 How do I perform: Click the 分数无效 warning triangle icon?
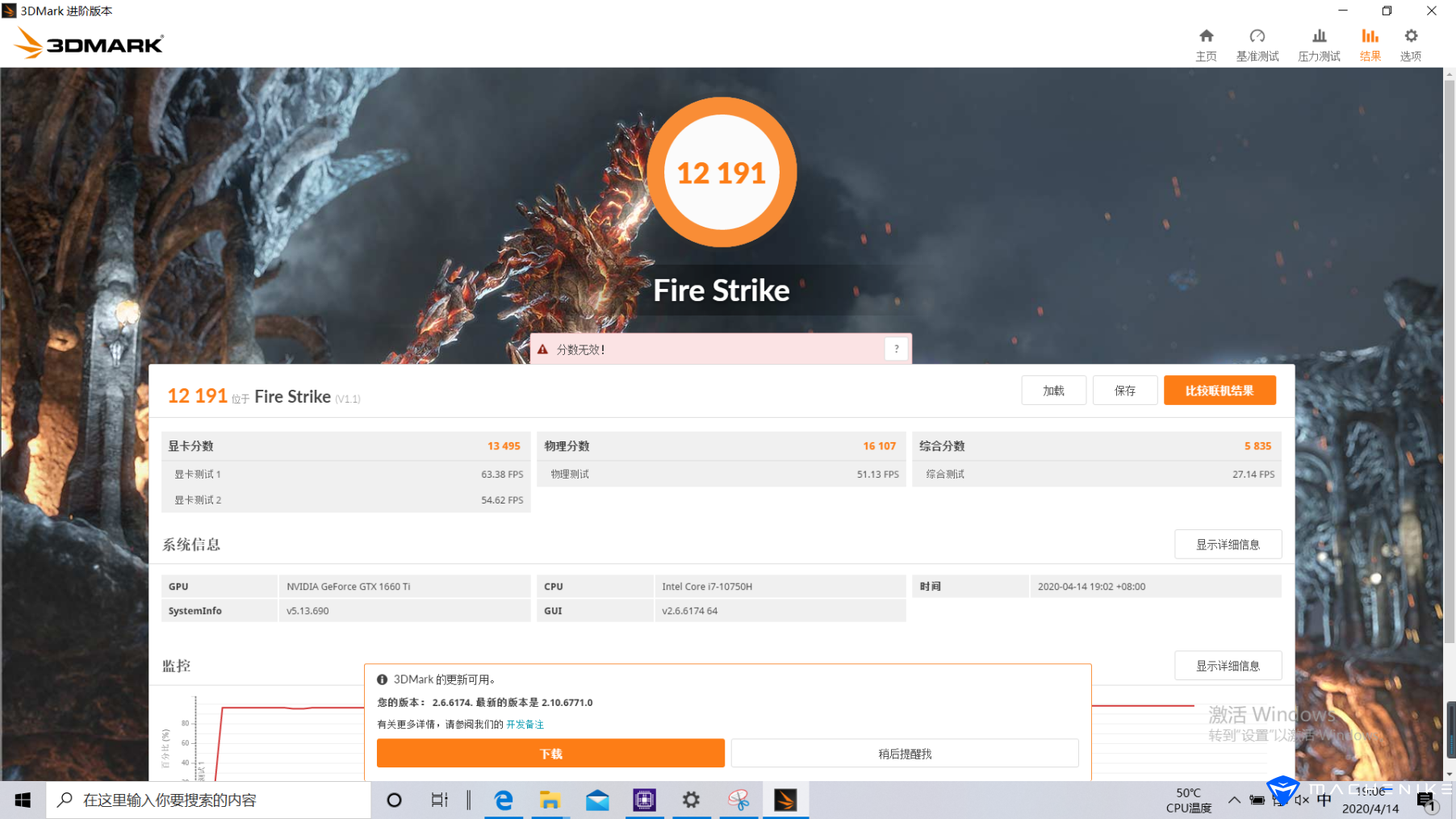click(543, 349)
